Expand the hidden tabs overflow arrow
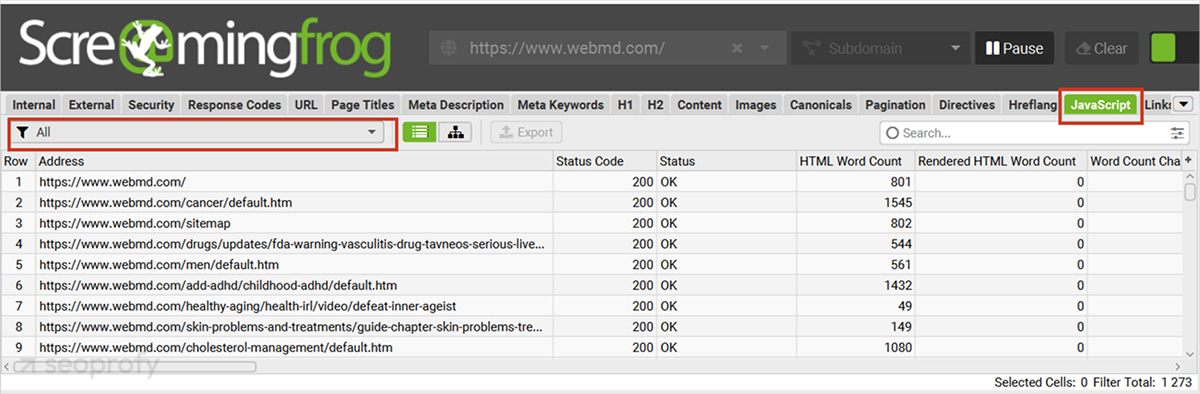This screenshot has width=1200, height=394. point(1182,104)
